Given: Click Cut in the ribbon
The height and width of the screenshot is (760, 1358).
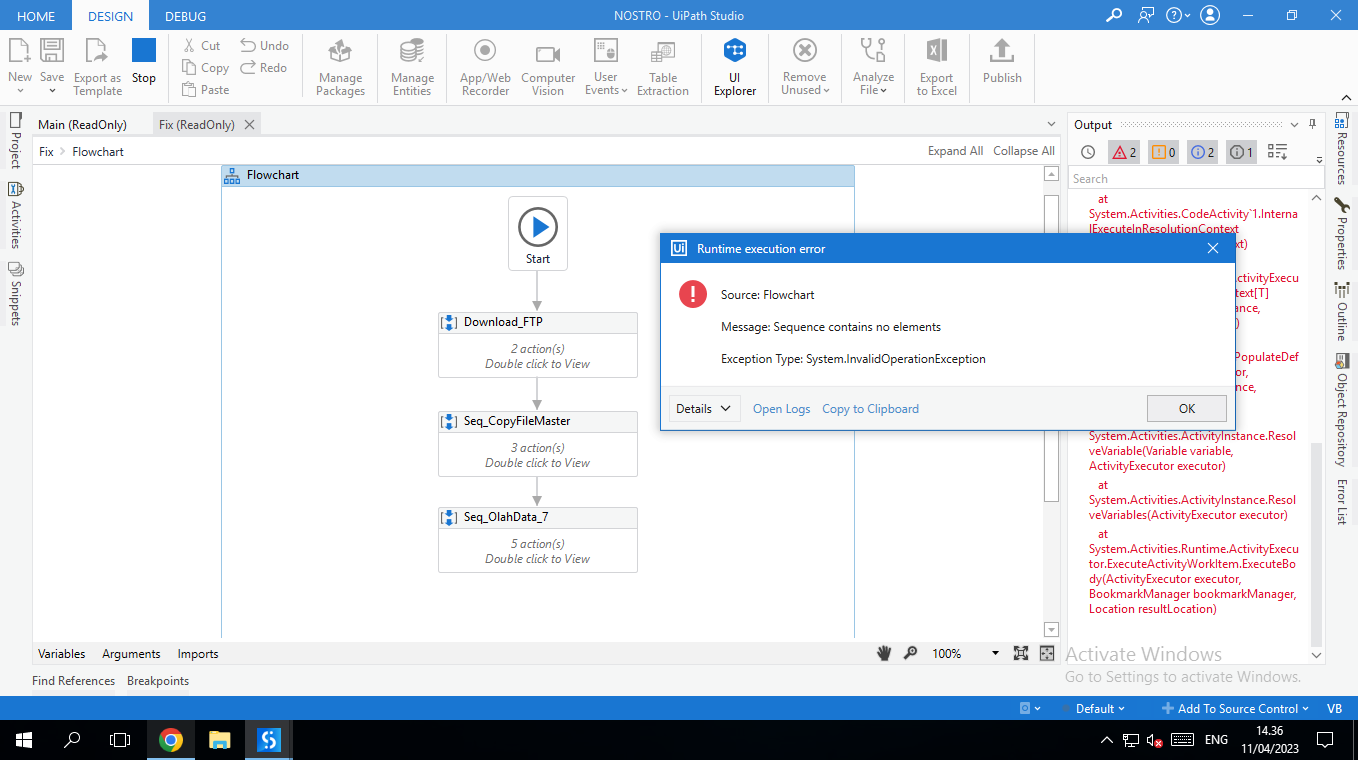Looking at the screenshot, I should pyautogui.click(x=201, y=45).
